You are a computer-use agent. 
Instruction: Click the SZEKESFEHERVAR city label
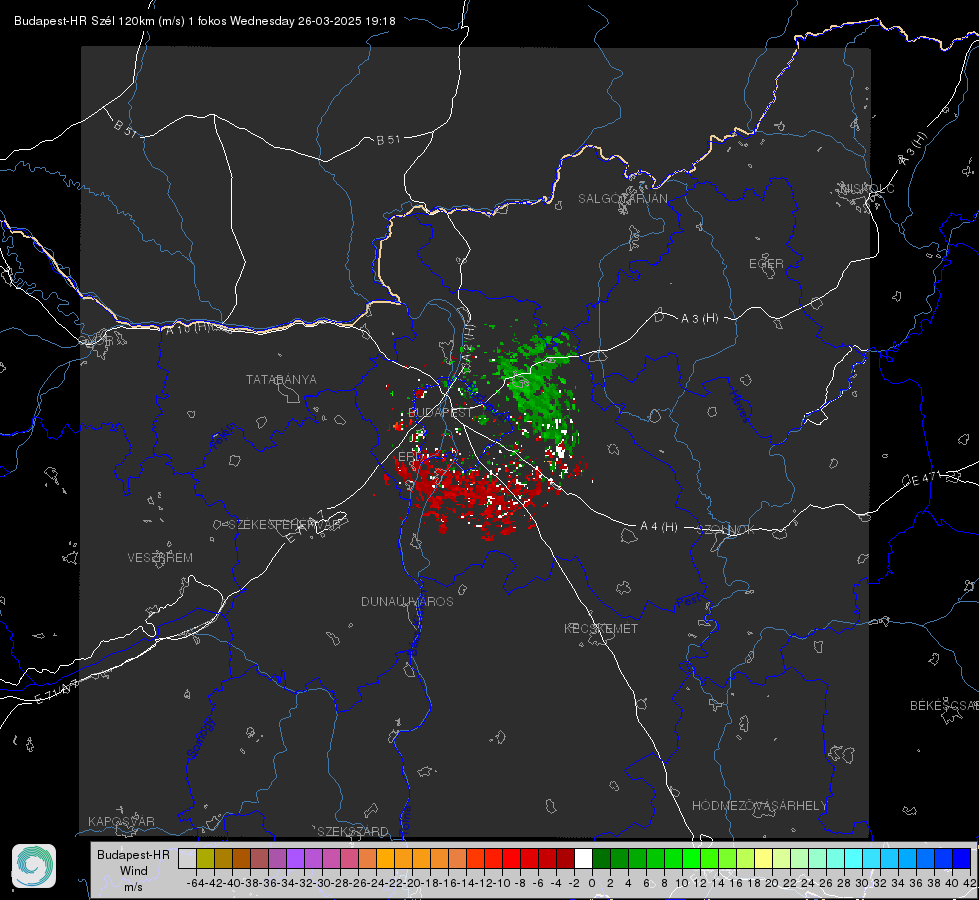[285, 525]
